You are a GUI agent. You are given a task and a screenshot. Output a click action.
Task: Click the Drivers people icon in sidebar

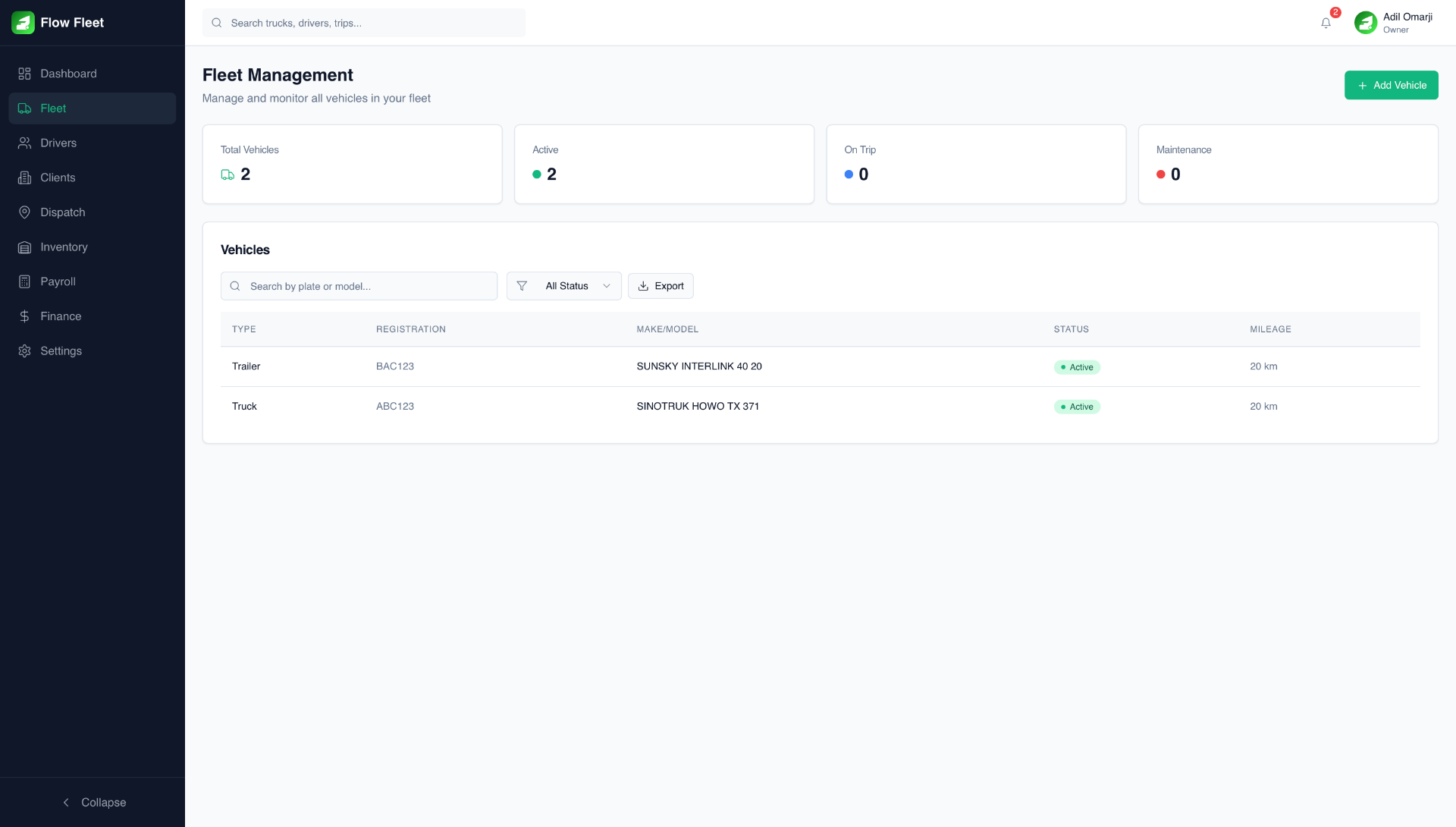click(24, 143)
